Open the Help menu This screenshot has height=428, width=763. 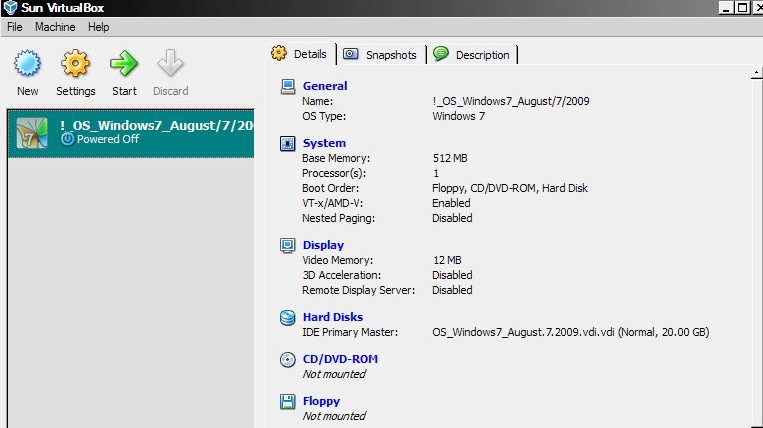(98, 27)
